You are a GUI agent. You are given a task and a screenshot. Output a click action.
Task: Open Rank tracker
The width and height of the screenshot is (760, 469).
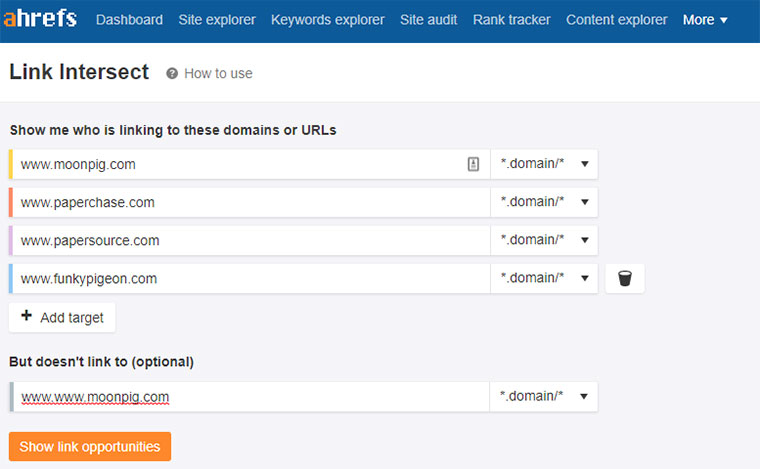[511, 20]
